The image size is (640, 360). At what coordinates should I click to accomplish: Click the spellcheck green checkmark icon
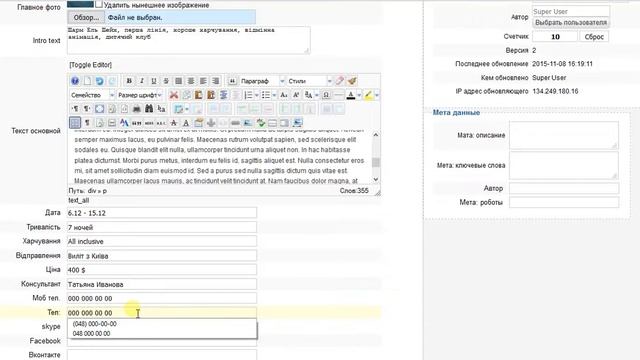tap(261, 122)
